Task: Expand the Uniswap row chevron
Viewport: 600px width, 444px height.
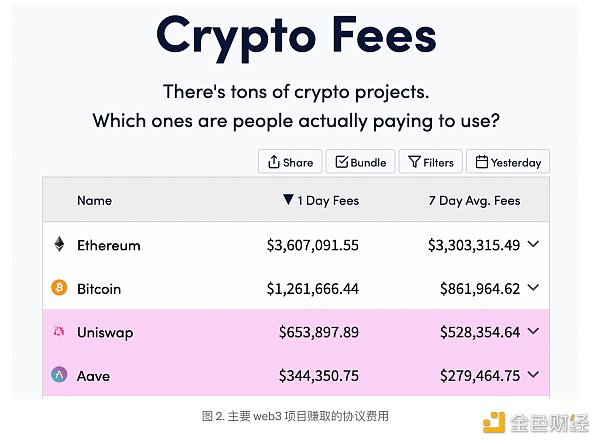Action: tap(533, 331)
